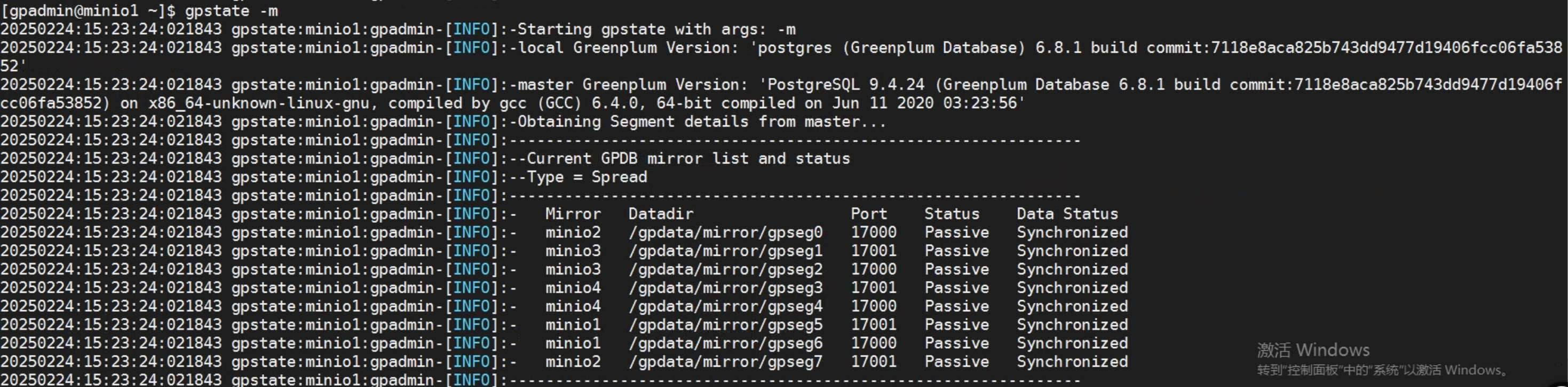Click the '/gpdata/mirror/gpseg0' path
This screenshot has width=1568, height=387.
[726, 233]
